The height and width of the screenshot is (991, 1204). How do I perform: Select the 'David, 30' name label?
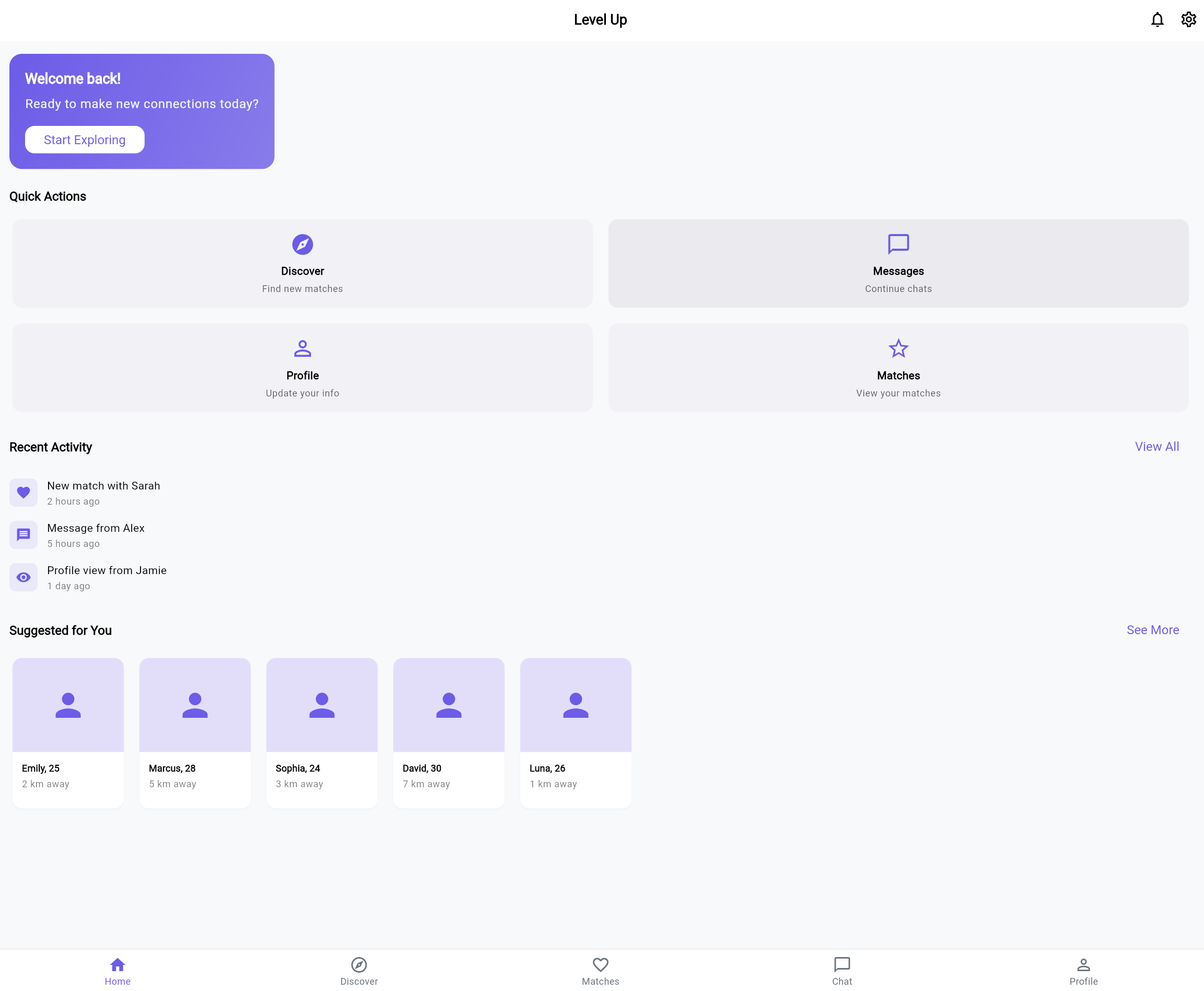pyautogui.click(x=422, y=768)
